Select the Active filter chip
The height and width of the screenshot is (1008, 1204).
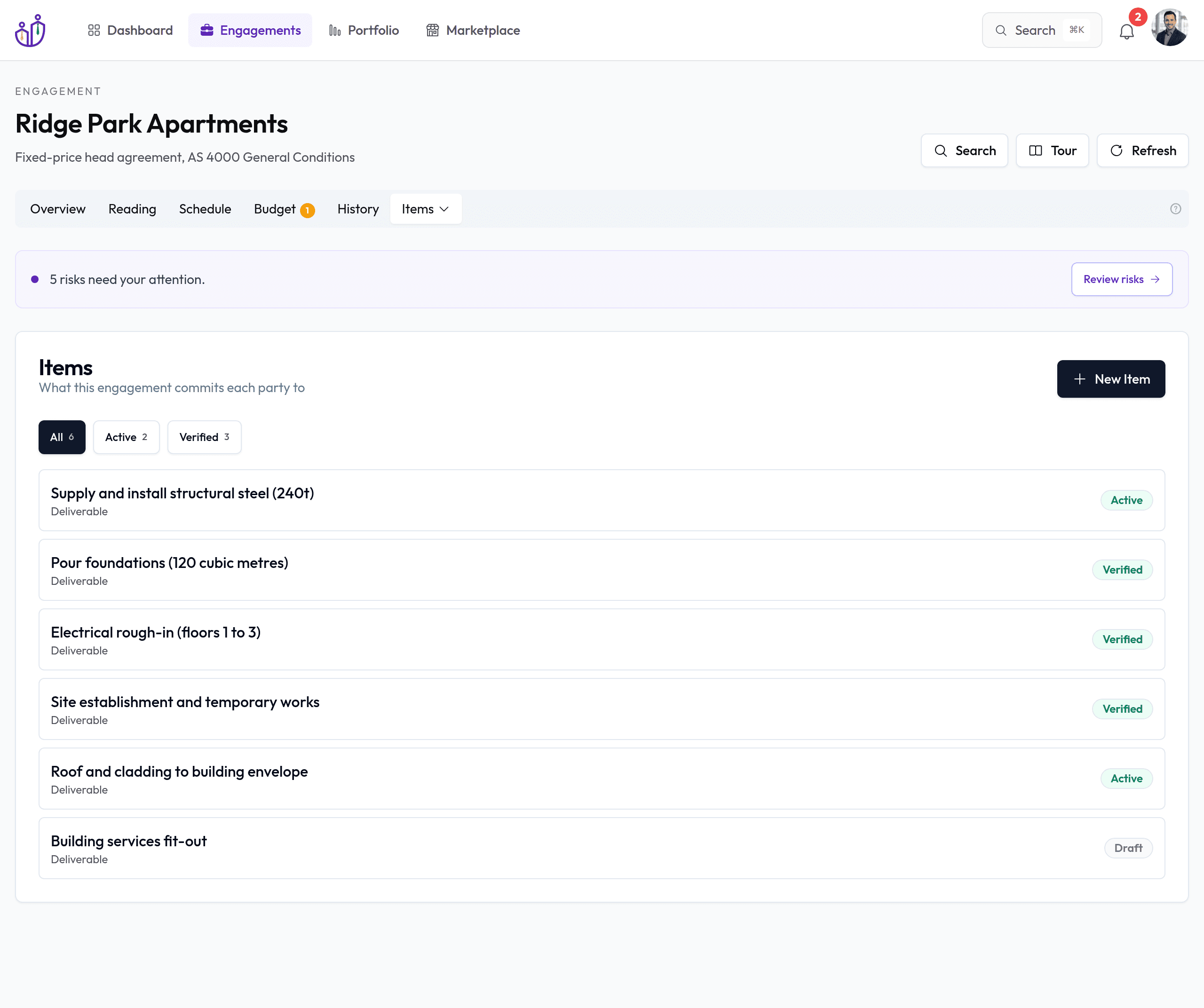click(x=126, y=437)
